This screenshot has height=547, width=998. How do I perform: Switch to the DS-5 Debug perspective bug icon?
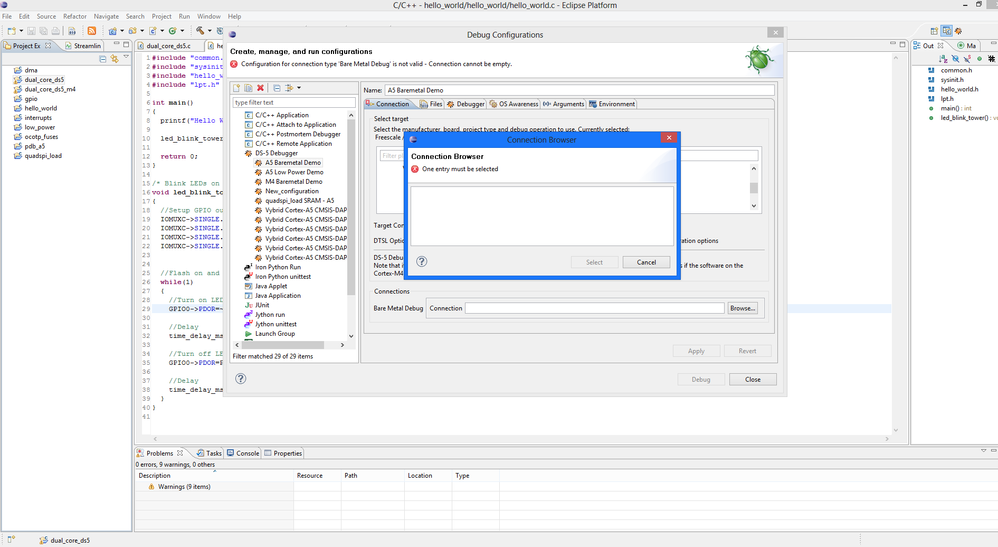[958, 31]
